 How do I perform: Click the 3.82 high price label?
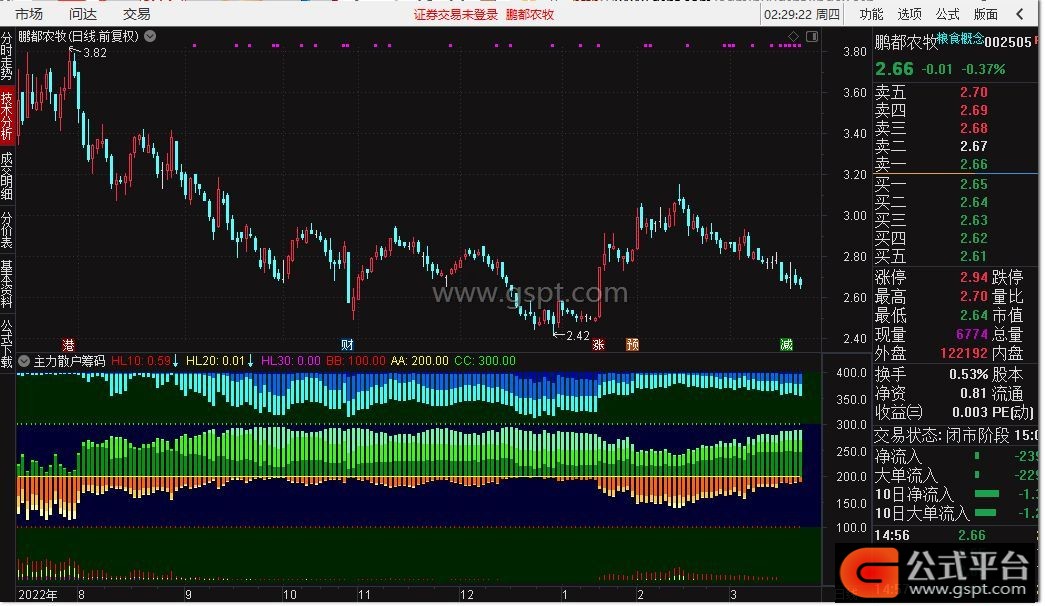[95, 53]
